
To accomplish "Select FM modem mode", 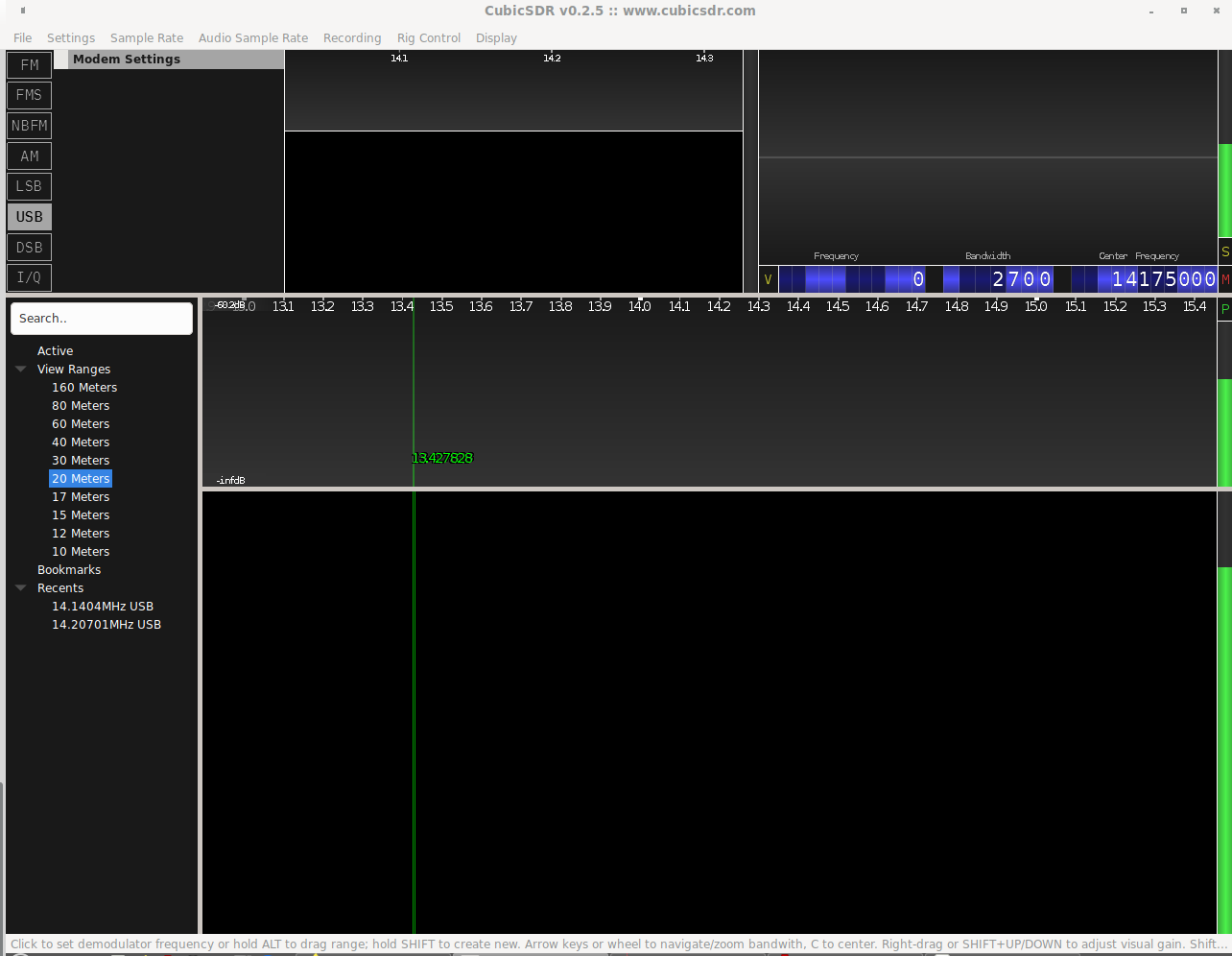I will point(30,65).
